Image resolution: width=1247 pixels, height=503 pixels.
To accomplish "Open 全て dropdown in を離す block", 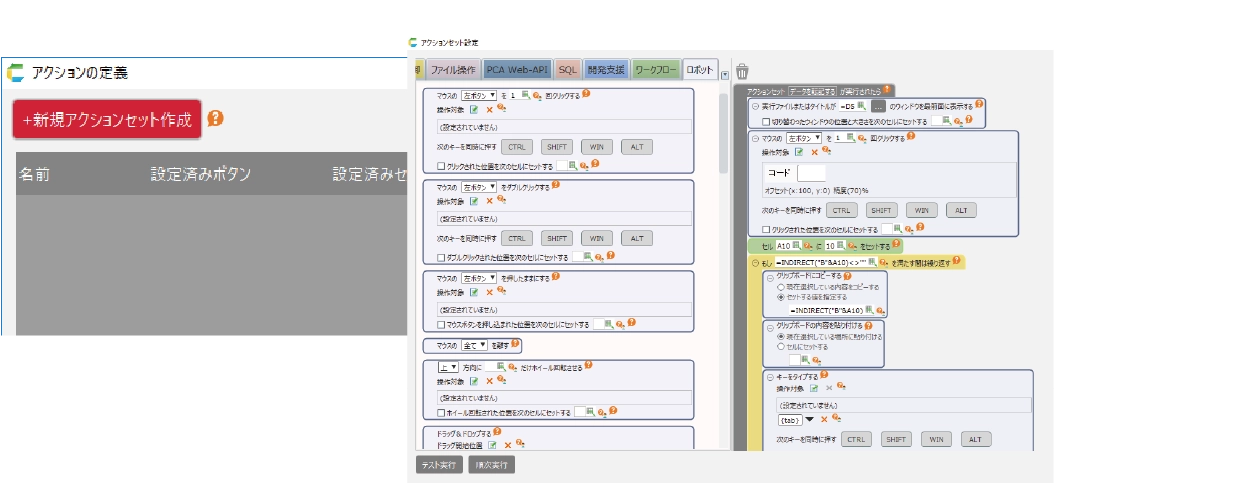I will (x=474, y=345).
